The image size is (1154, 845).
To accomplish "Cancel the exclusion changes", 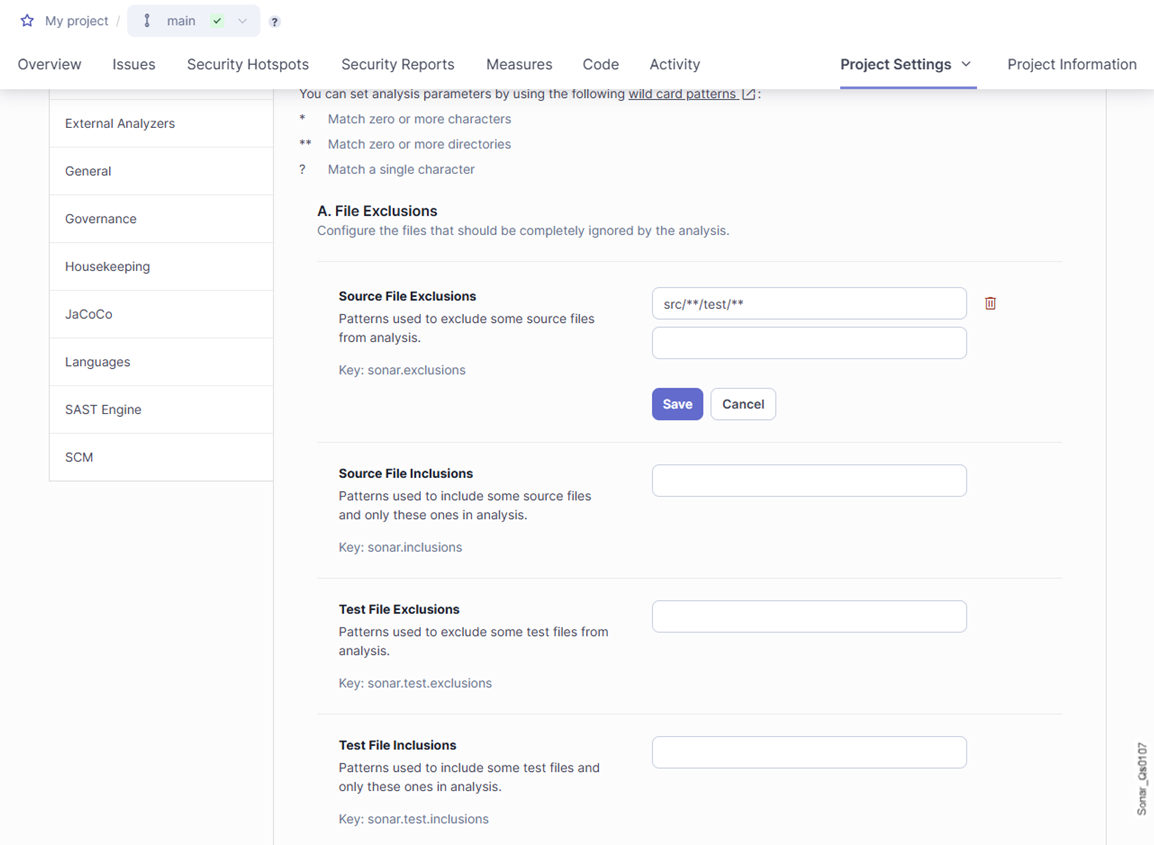I will [743, 404].
